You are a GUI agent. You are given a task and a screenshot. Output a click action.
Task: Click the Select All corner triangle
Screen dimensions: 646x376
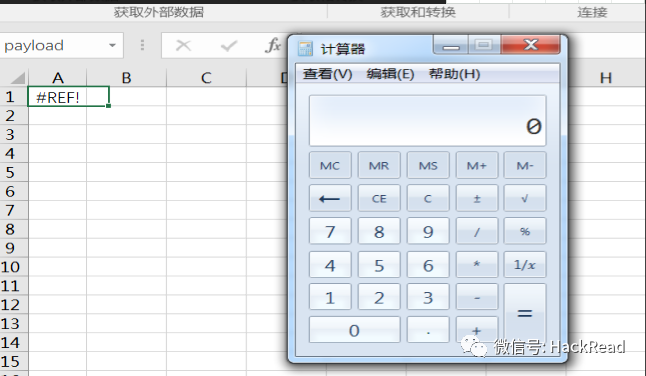[x=17, y=77]
